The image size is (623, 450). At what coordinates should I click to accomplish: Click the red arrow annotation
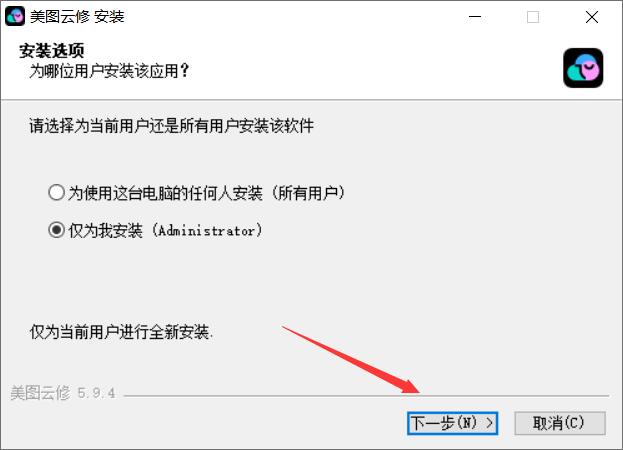352,360
